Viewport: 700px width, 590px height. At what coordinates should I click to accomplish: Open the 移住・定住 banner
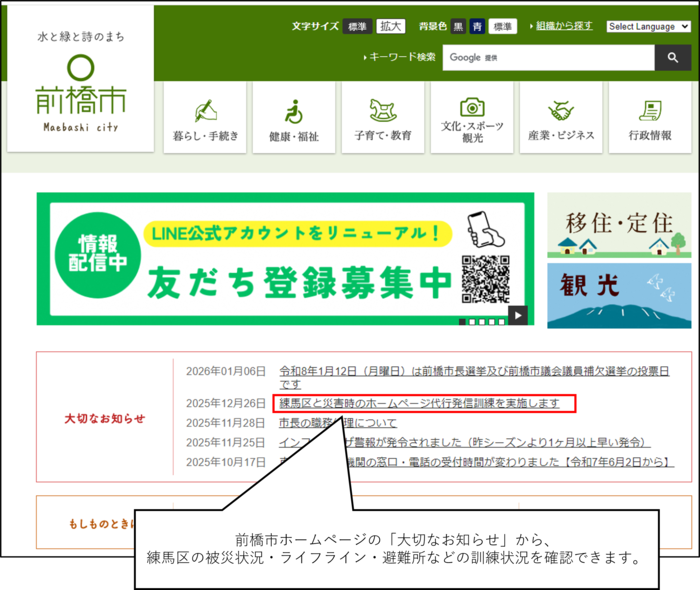[619, 225]
